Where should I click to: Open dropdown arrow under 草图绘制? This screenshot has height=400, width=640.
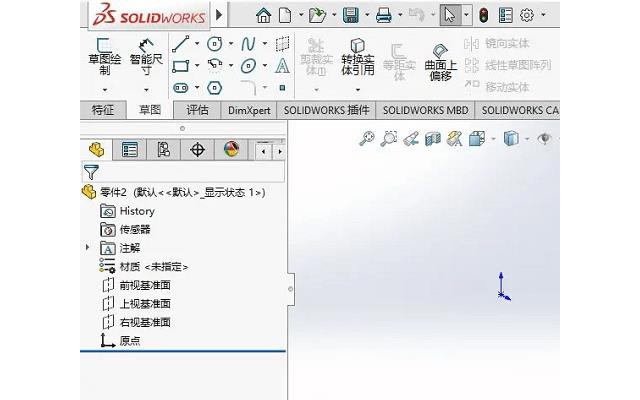[105, 89]
